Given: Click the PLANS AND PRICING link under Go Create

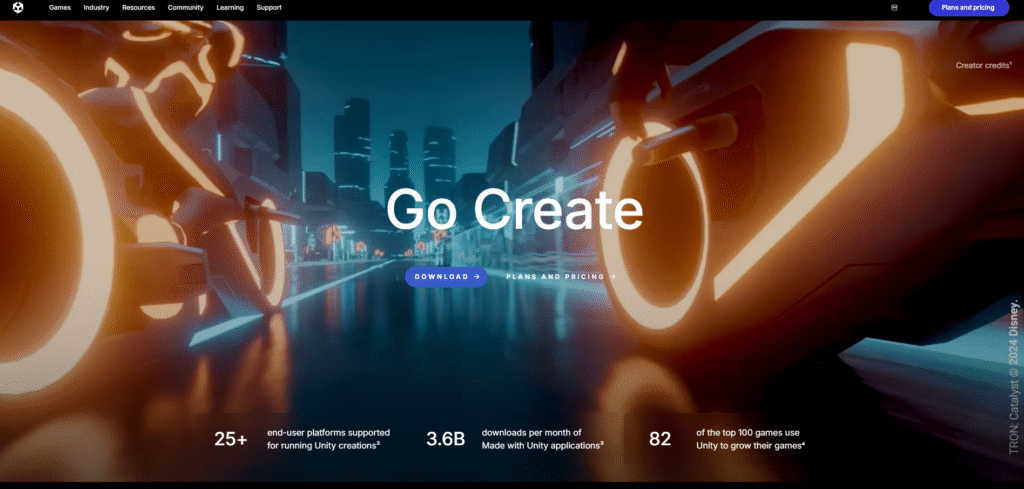Looking at the screenshot, I should point(561,277).
